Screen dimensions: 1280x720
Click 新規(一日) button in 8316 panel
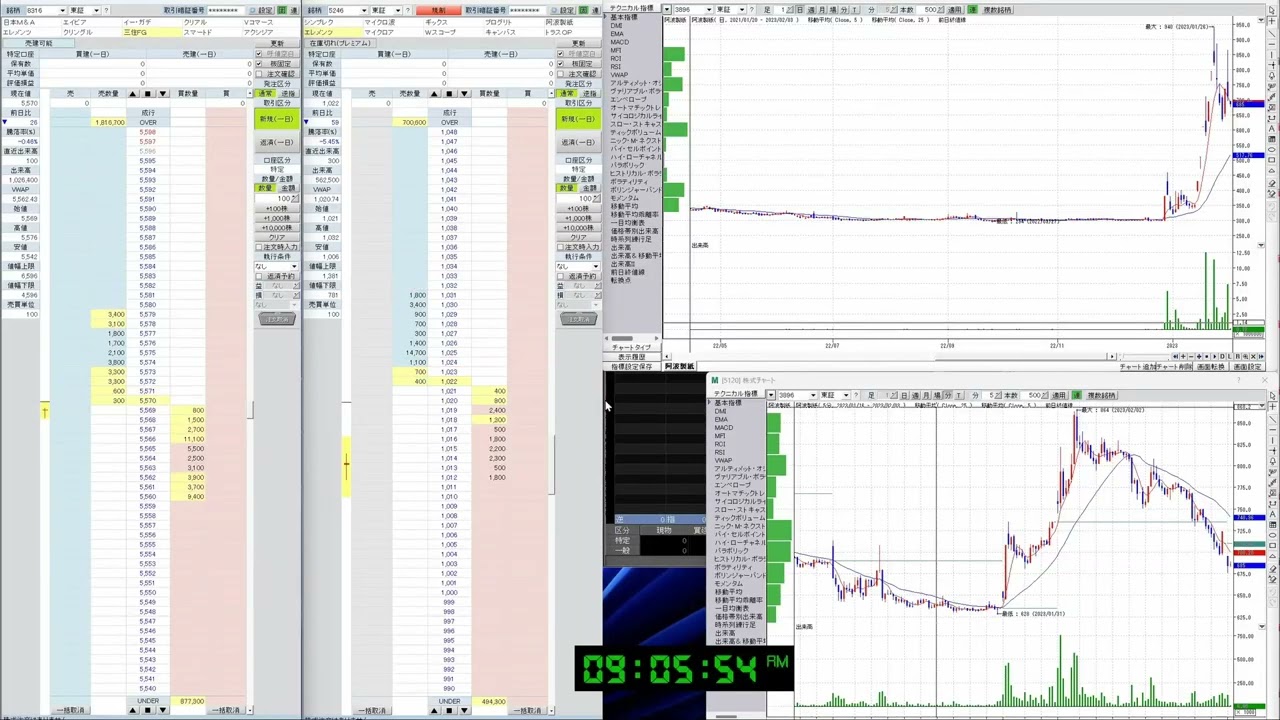click(x=276, y=119)
